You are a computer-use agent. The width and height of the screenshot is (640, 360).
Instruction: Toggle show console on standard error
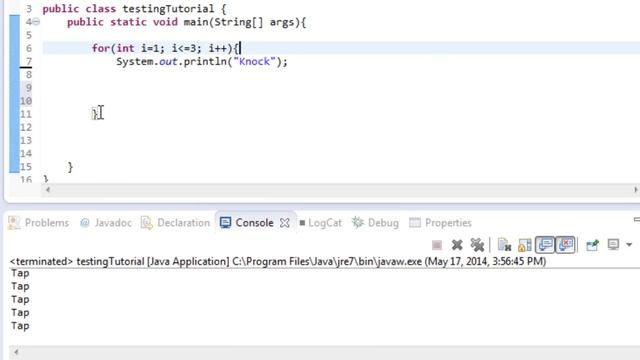coord(565,245)
